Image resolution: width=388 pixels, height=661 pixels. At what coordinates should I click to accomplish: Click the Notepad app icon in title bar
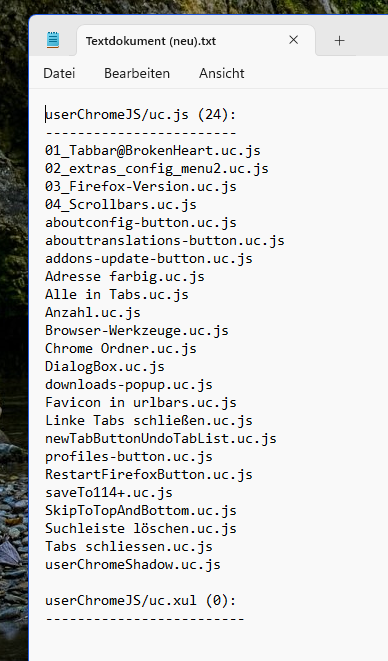click(x=53, y=40)
